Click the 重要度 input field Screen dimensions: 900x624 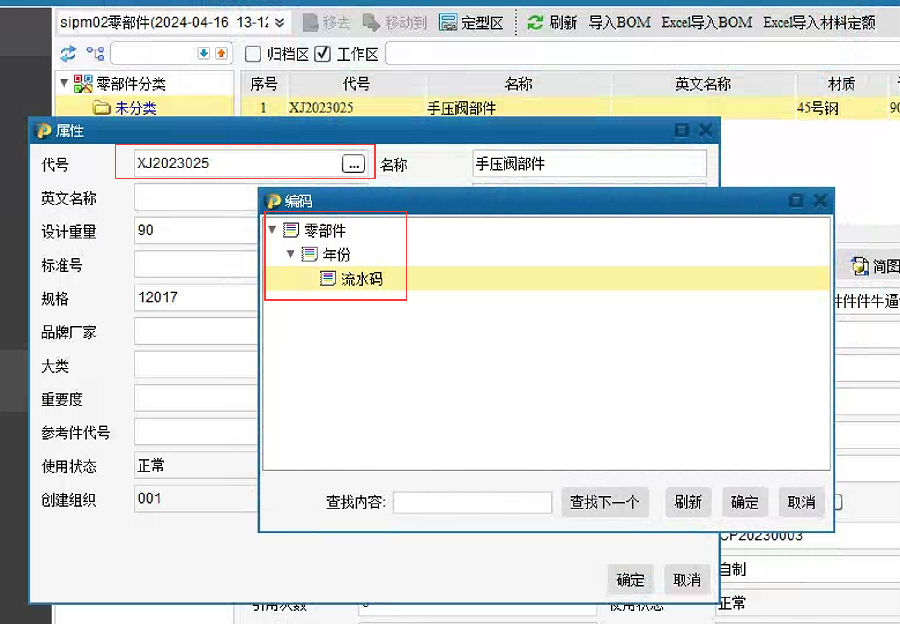(196, 398)
